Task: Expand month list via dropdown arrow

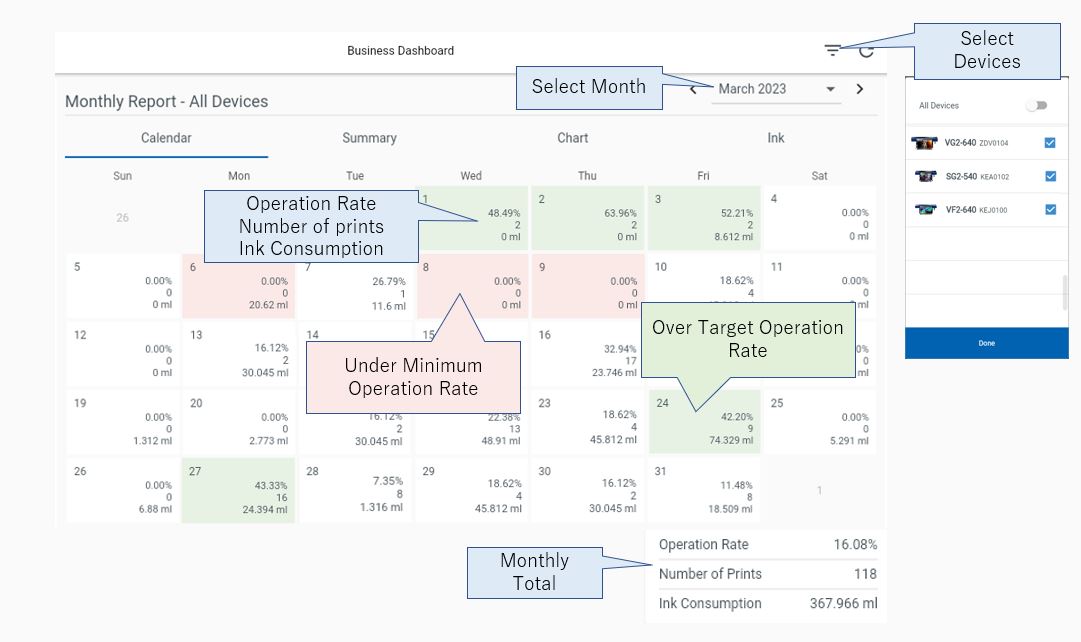Action: coord(831,89)
